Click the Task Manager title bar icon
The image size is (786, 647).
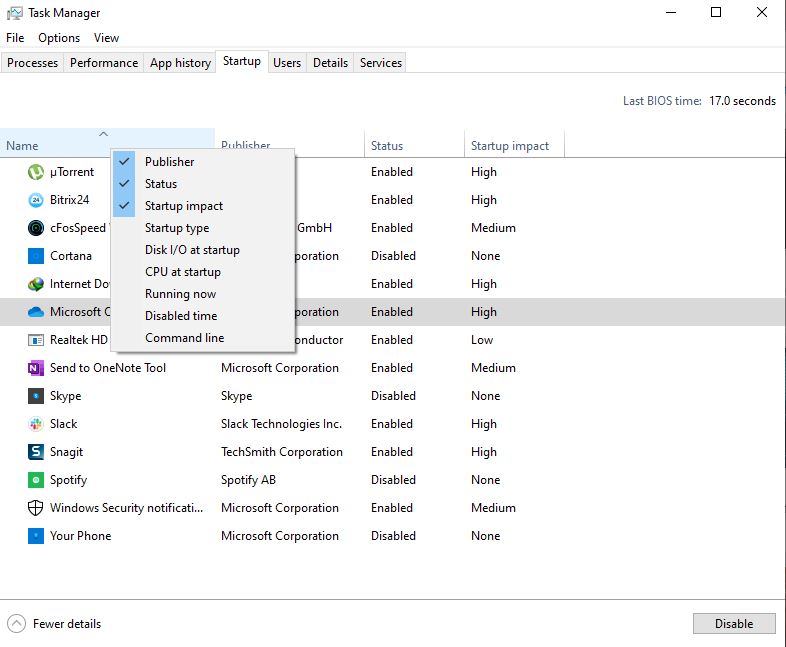tap(15, 13)
